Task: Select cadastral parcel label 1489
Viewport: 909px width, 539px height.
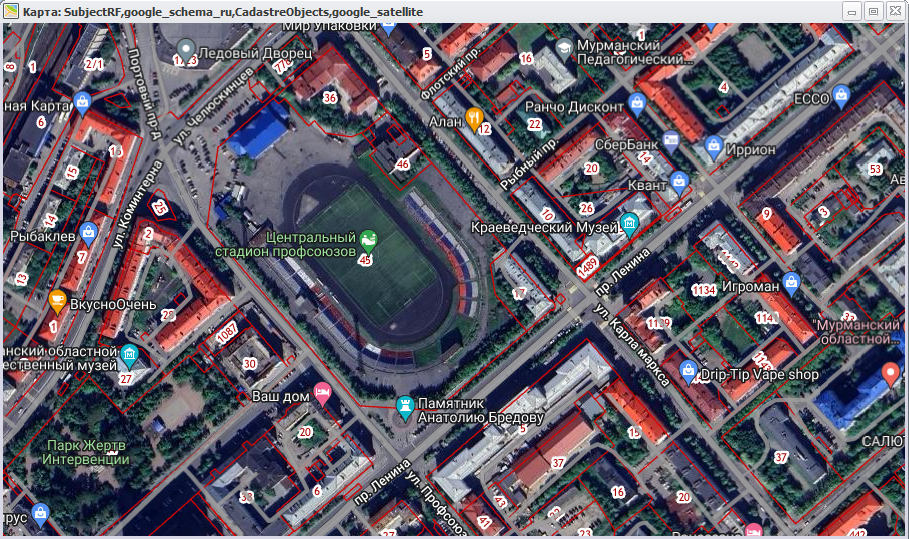Action: point(588,265)
